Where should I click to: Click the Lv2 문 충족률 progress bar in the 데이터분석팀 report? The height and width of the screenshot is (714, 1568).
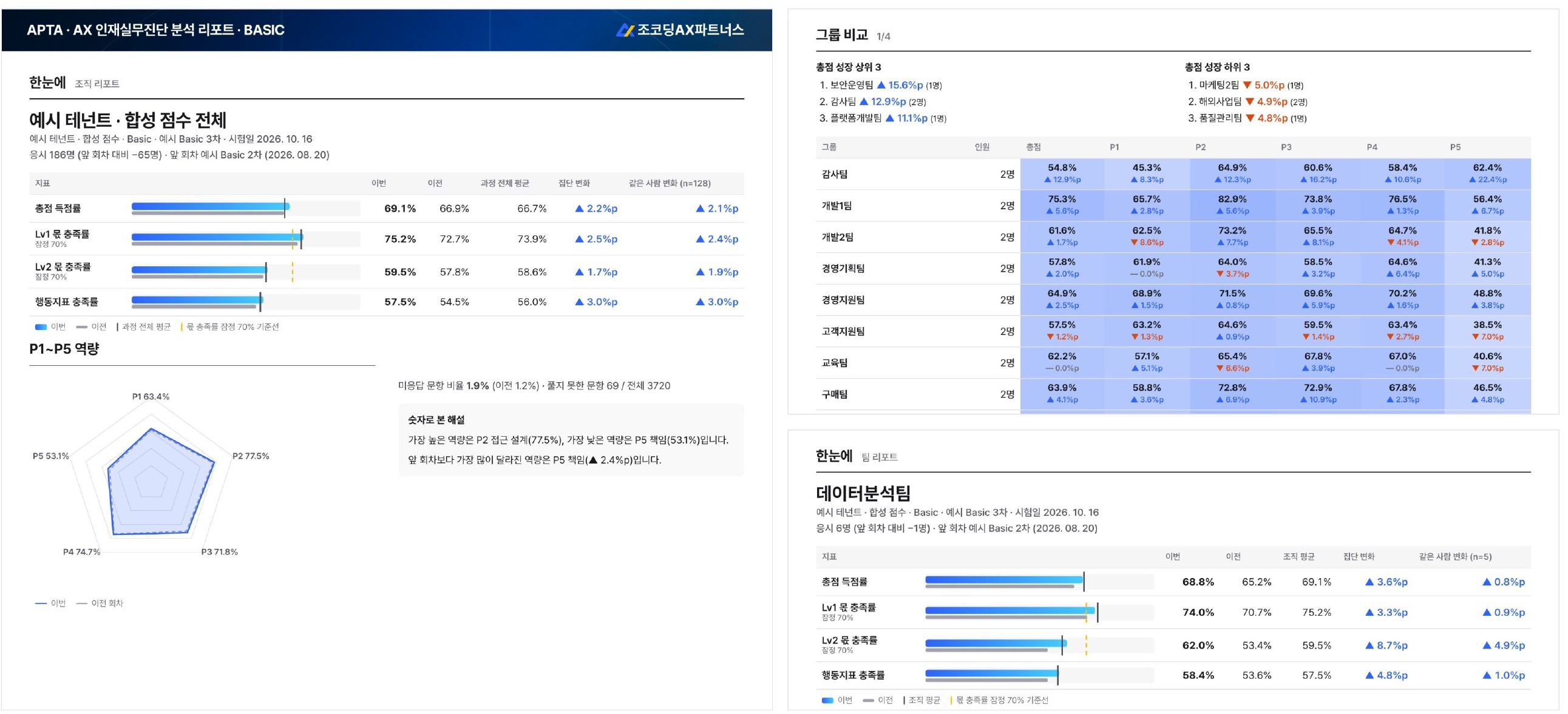1039,645
